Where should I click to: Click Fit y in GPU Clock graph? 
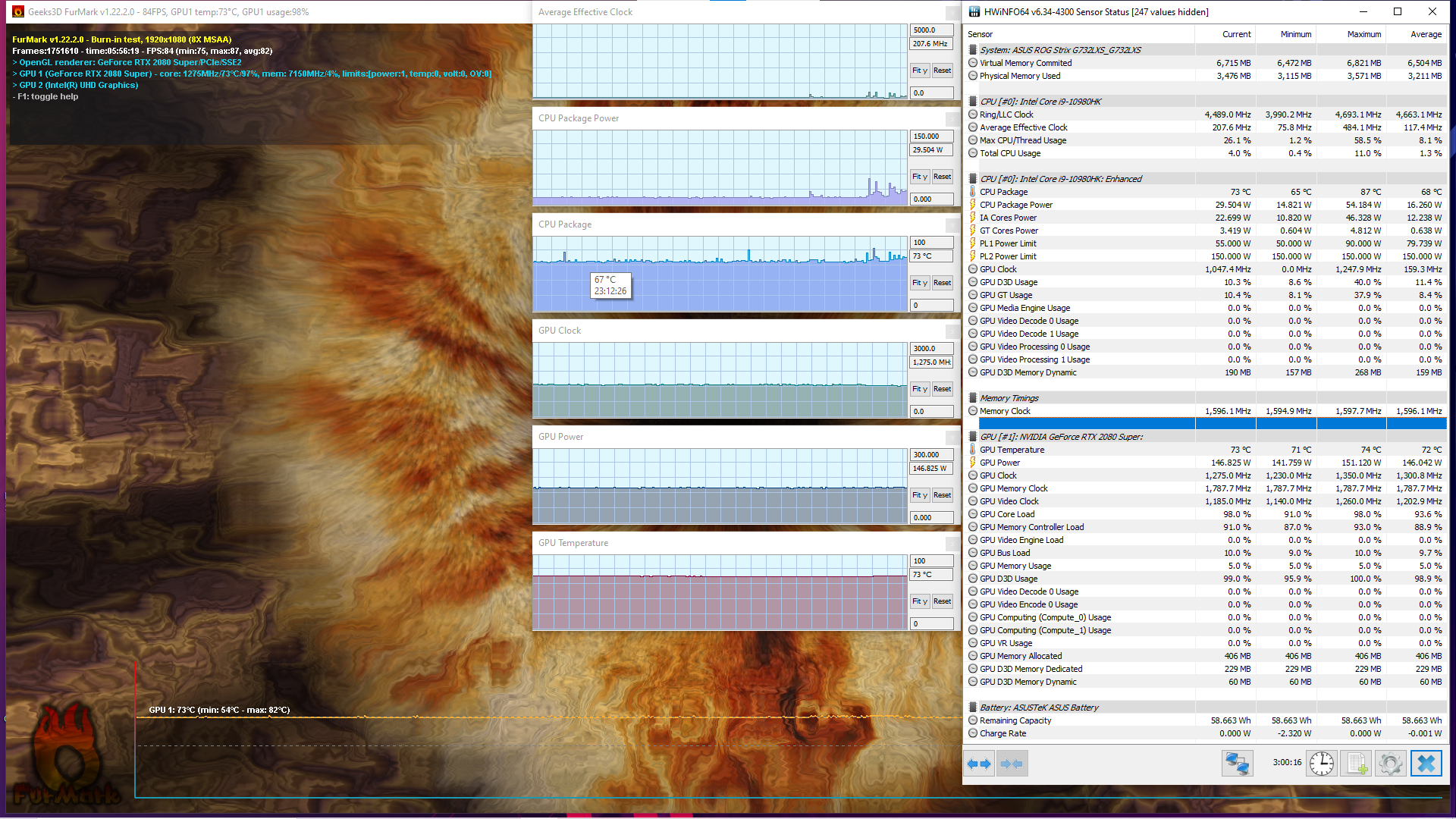pyautogui.click(x=920, y=389)
